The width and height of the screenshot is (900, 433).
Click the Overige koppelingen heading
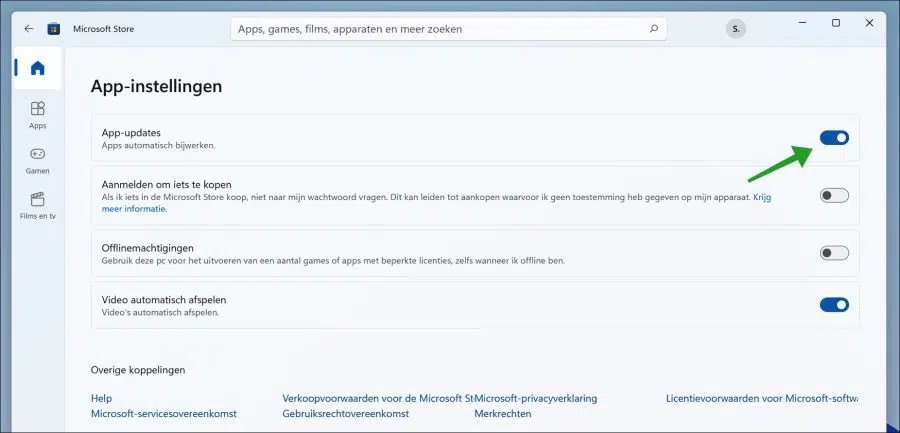(138, 370)
